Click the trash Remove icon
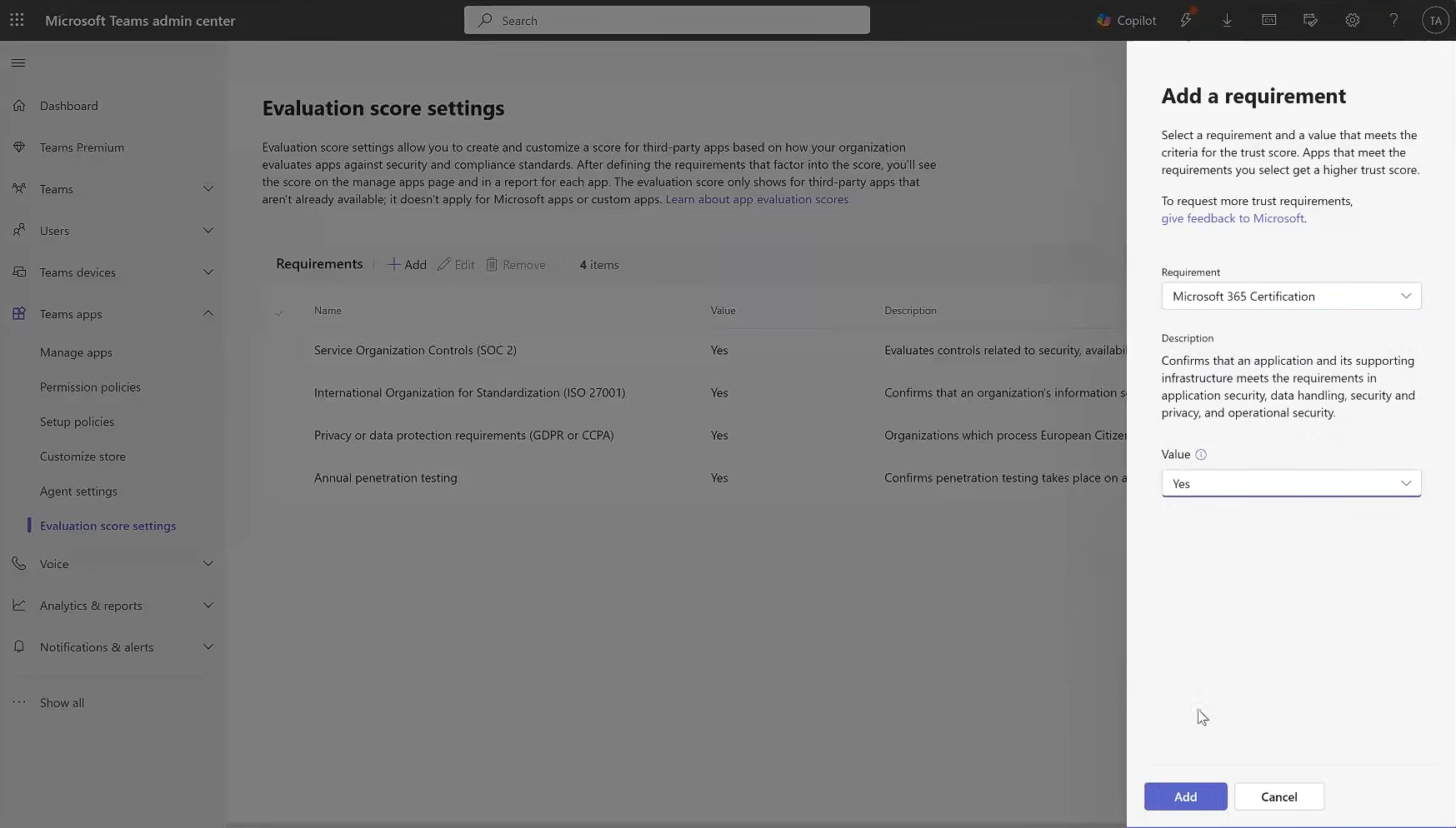This screenshot has height=828, width=1456. (x=492, y=264)
